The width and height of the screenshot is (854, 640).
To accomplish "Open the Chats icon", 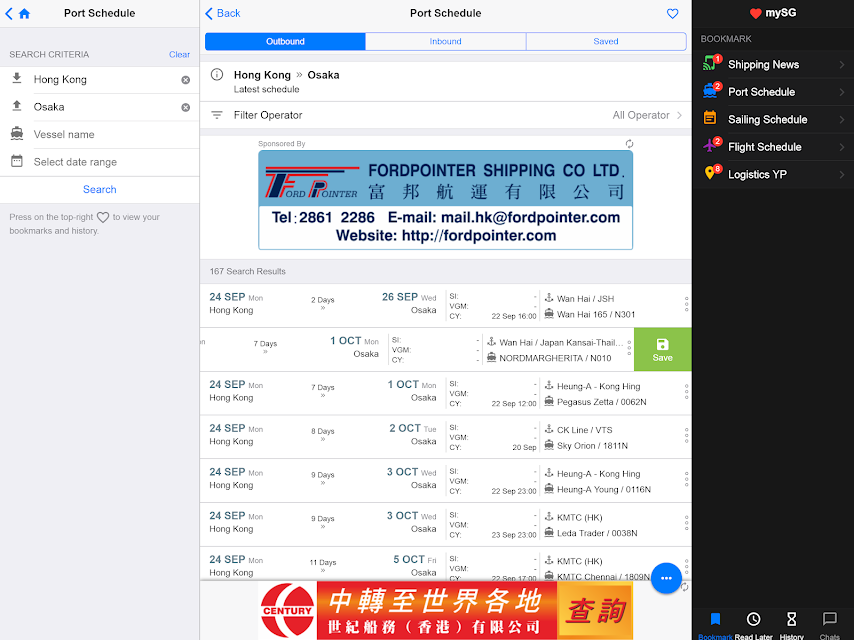I will [x=829, y=625].
